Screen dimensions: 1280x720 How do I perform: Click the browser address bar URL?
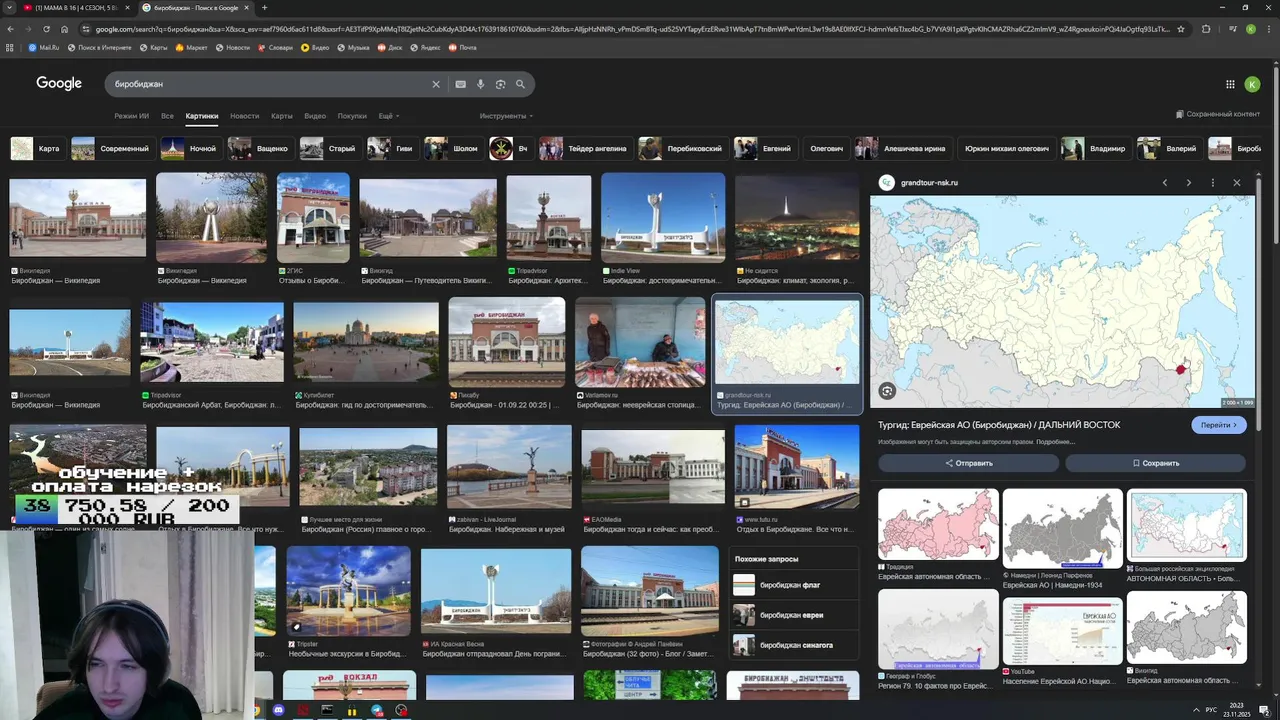click(630, 29)
